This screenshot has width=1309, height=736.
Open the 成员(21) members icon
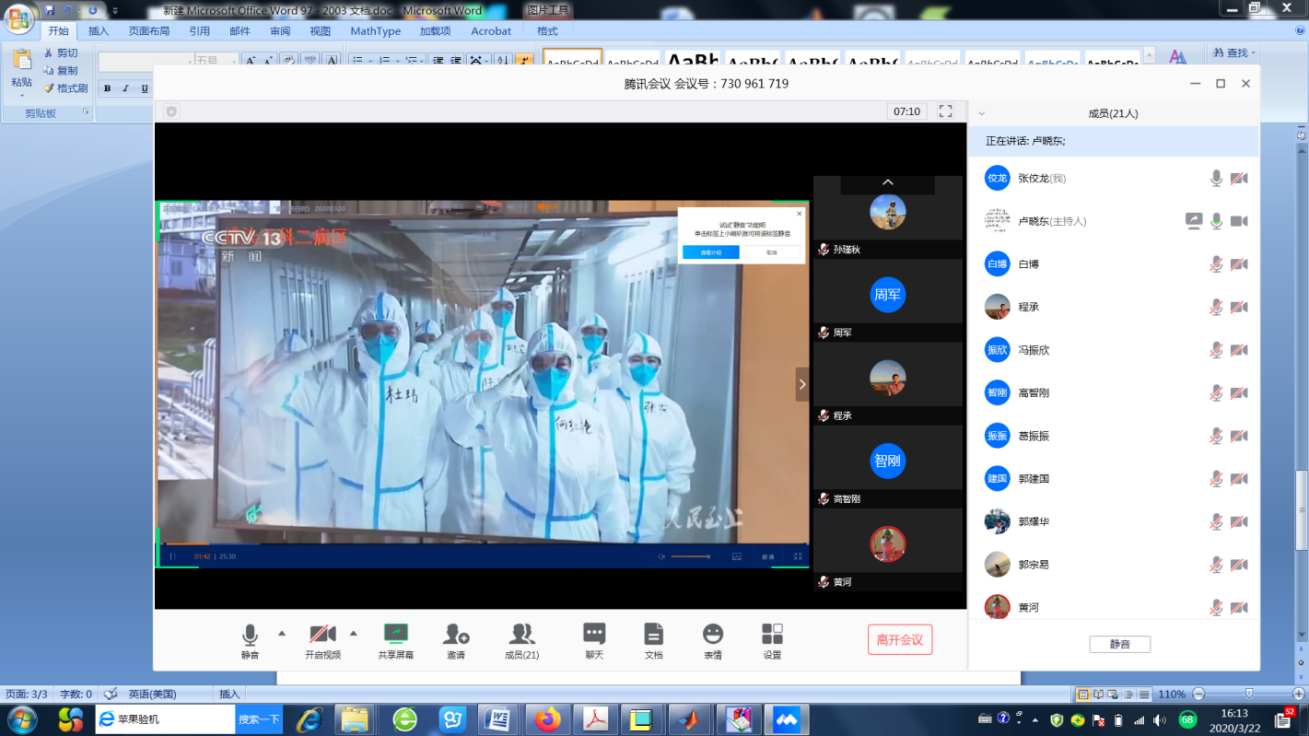tap(522, 641)
